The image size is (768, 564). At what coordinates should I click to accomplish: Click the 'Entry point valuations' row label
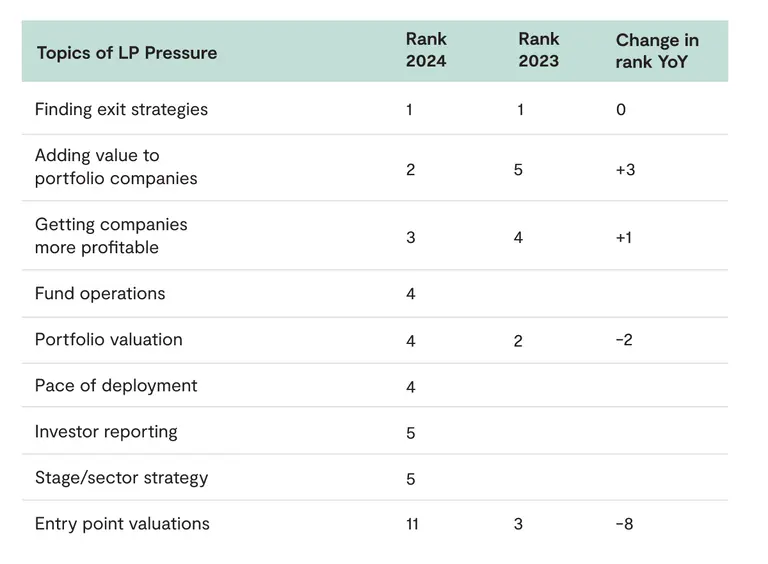tap(121, 523)
